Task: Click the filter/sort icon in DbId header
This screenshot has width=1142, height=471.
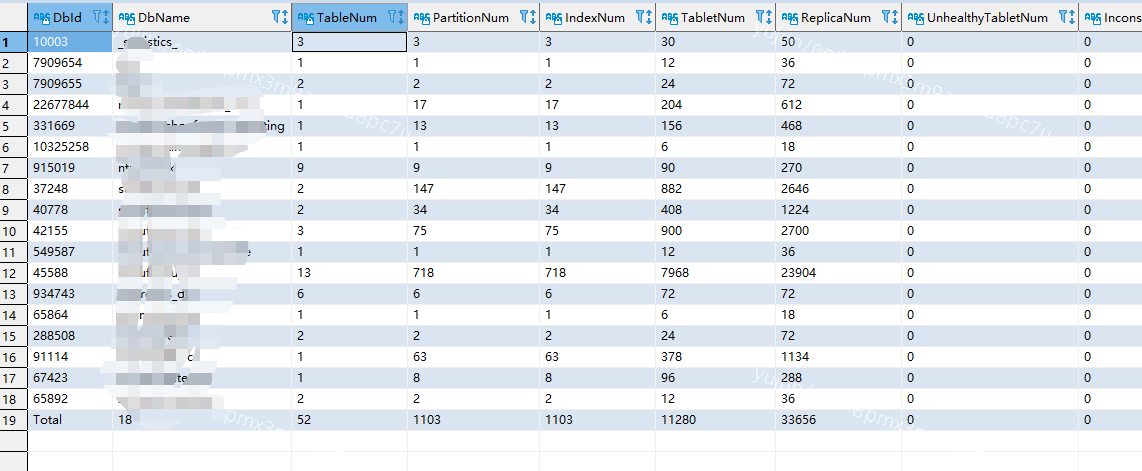Action: [x=99, y=17]
